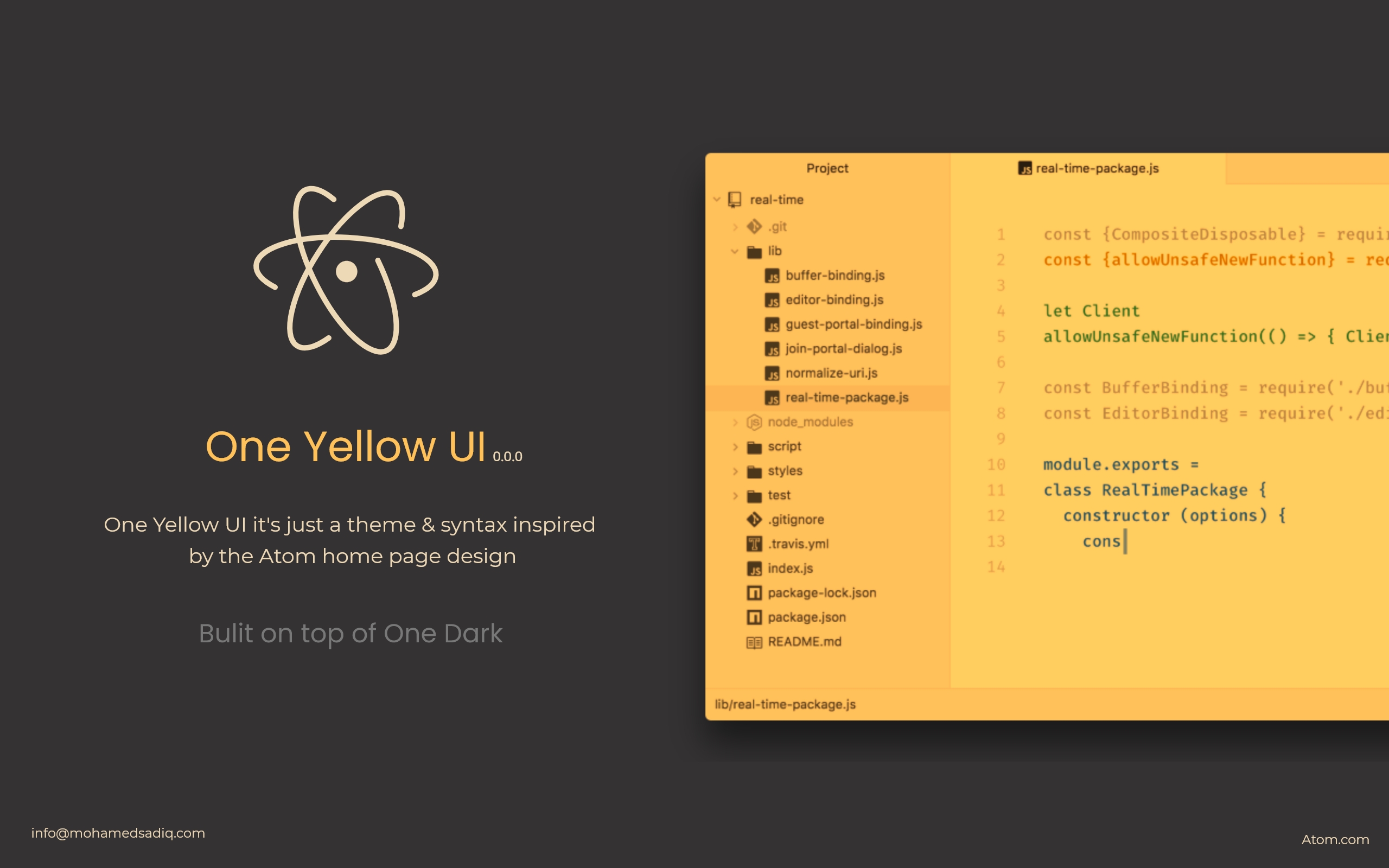Open package-lock.json file
The height and width of the screenshot is (868, 1389).
pyautogui.click(x=822, y=593)
